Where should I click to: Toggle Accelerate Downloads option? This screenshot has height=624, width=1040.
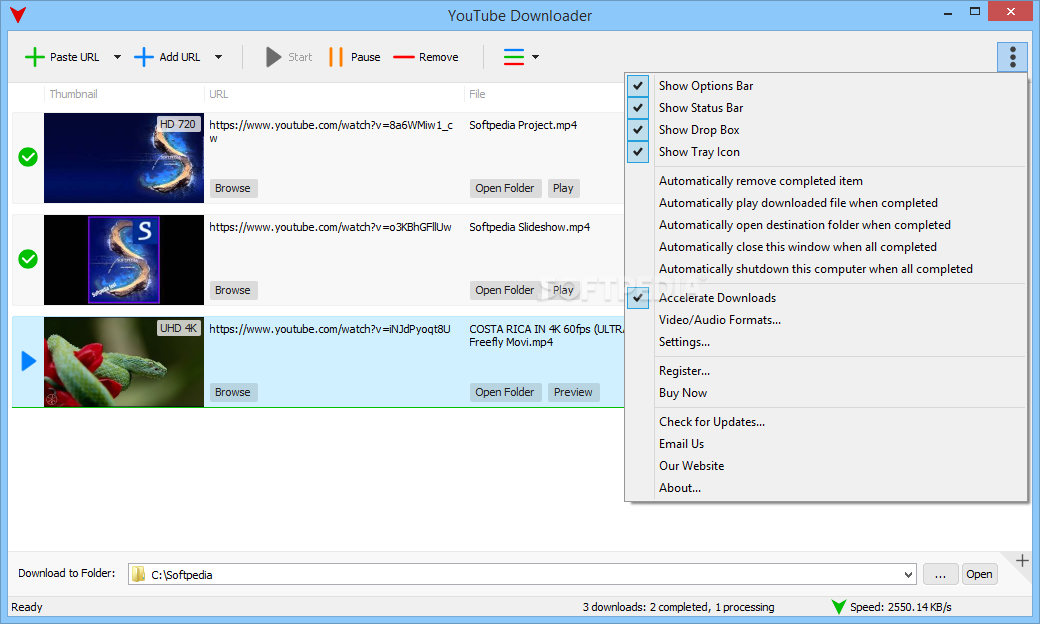click(x=826, y=298)
